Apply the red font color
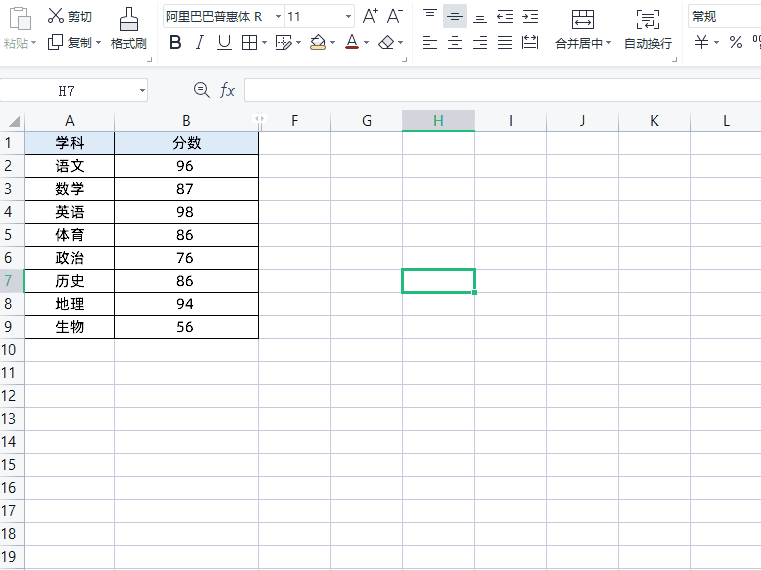This screenshot has width=761, height=570. pos(352,42)
